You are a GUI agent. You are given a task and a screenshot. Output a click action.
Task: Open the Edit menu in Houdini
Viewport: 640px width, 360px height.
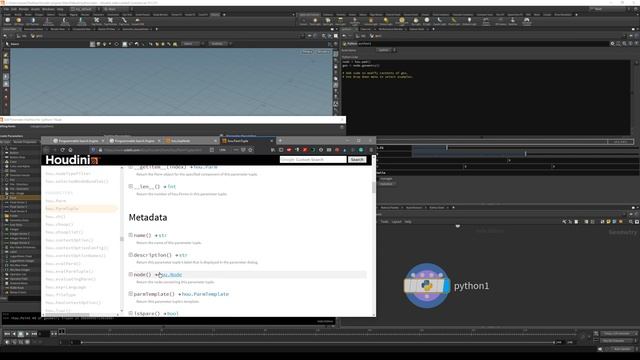[14, 9]
